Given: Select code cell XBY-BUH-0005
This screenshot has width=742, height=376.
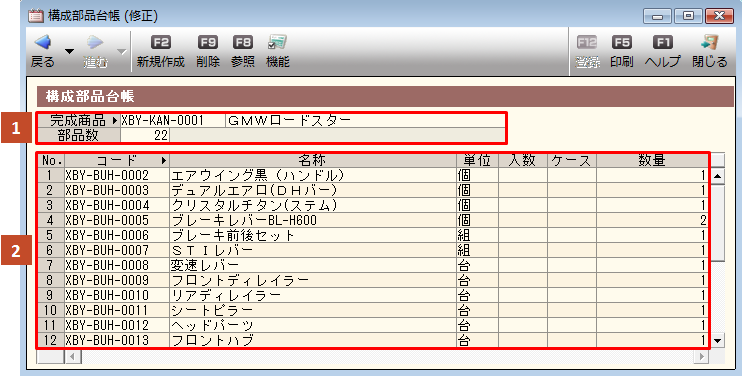Looking at the screenshot, I should point(117,220).
